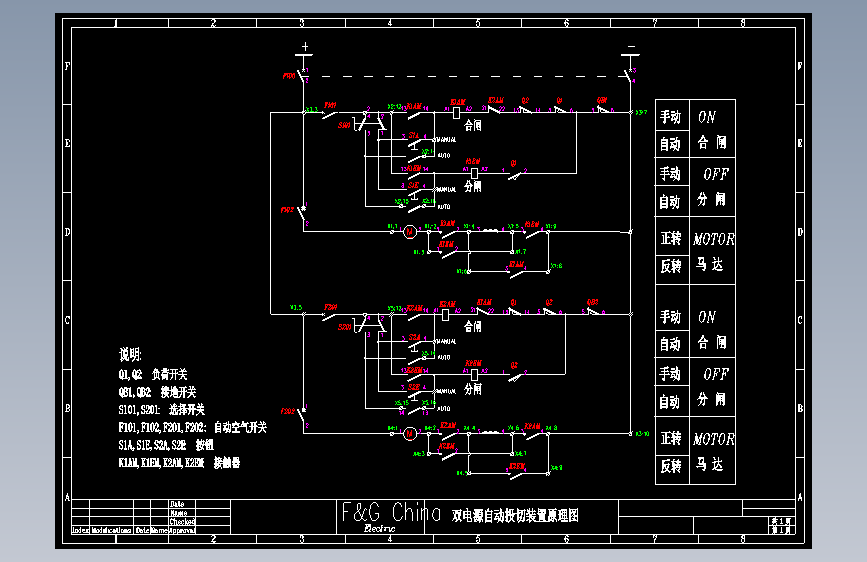Select legend line F101,F102,F201,F202 自动空气开关
867x562 pixels.
[x=192, y=428]
